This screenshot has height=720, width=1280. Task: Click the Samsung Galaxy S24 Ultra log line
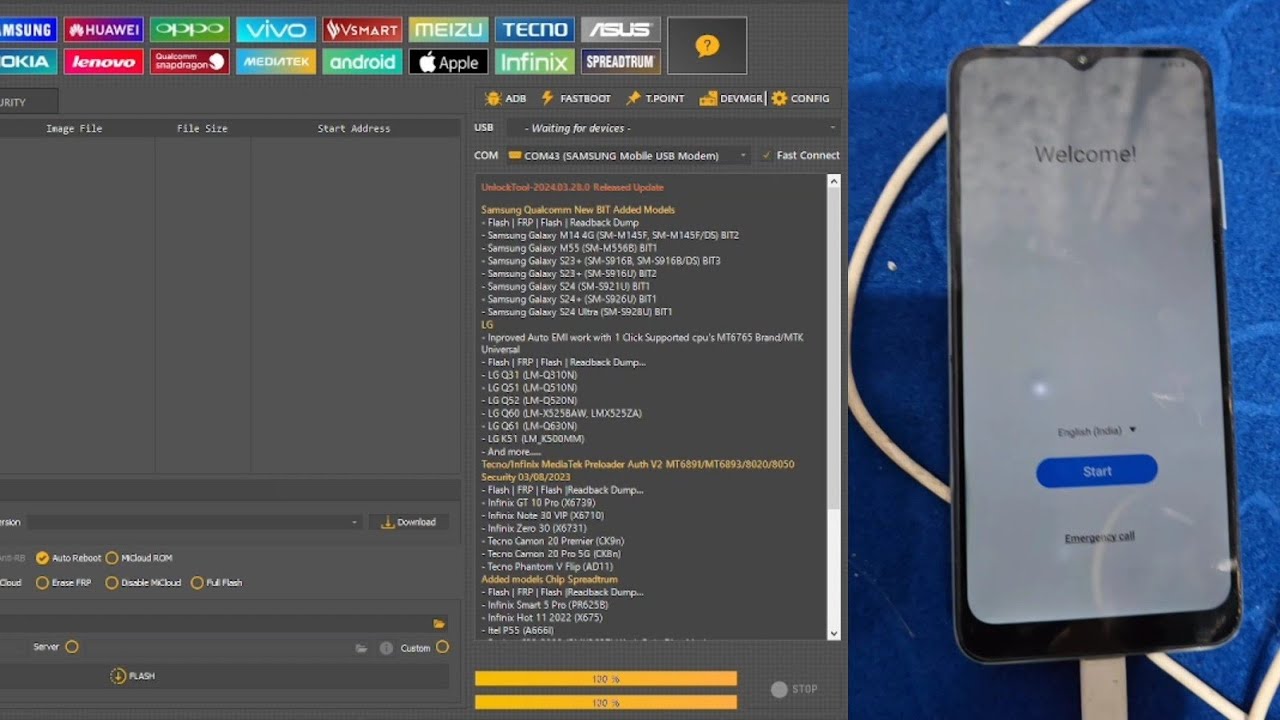tap(577, 312)
